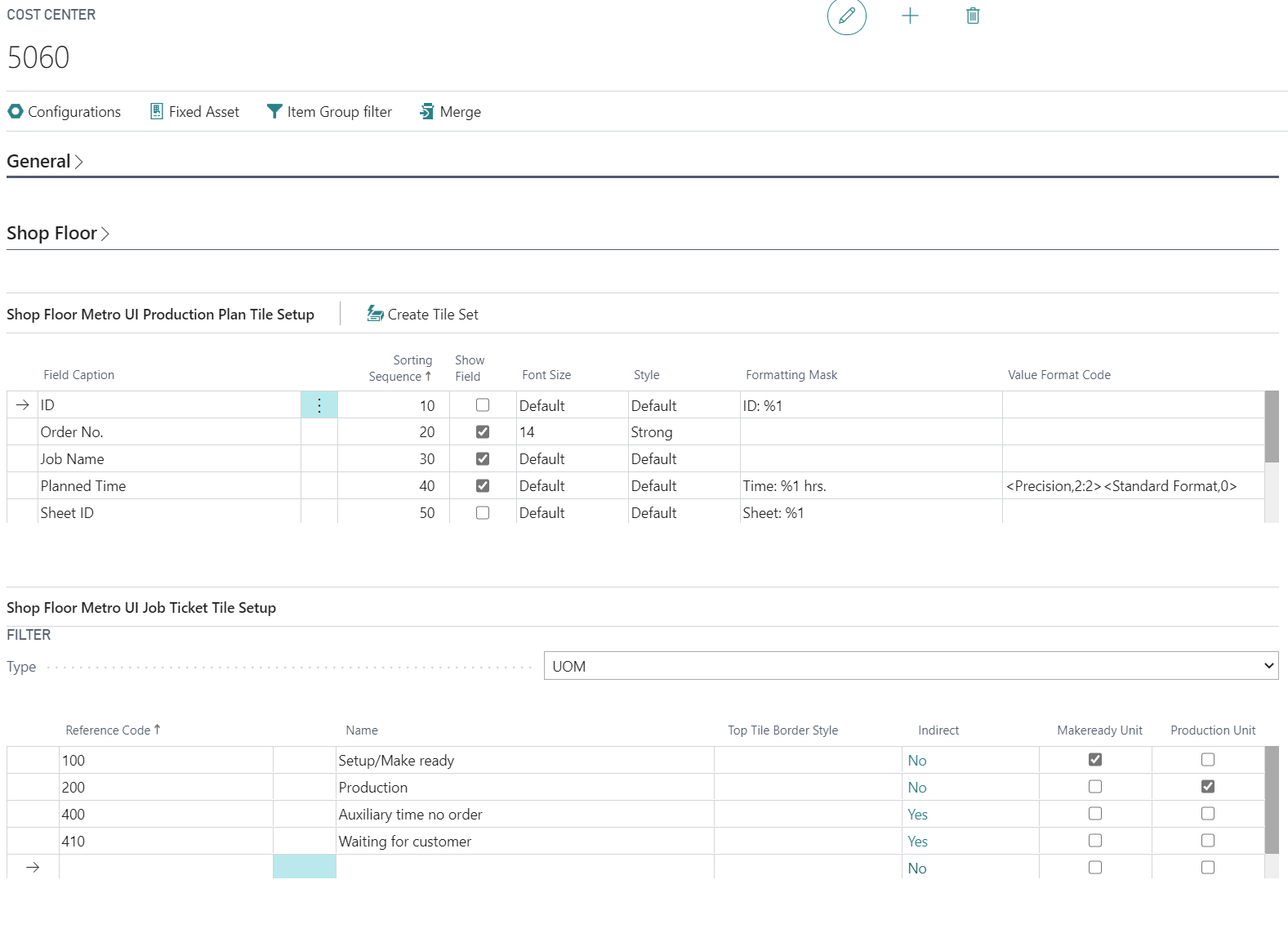This screenshot has height=938, width=1288.
Task: Click the job ticket table vertical scrollbar
Action: [x=1272, y=800]
